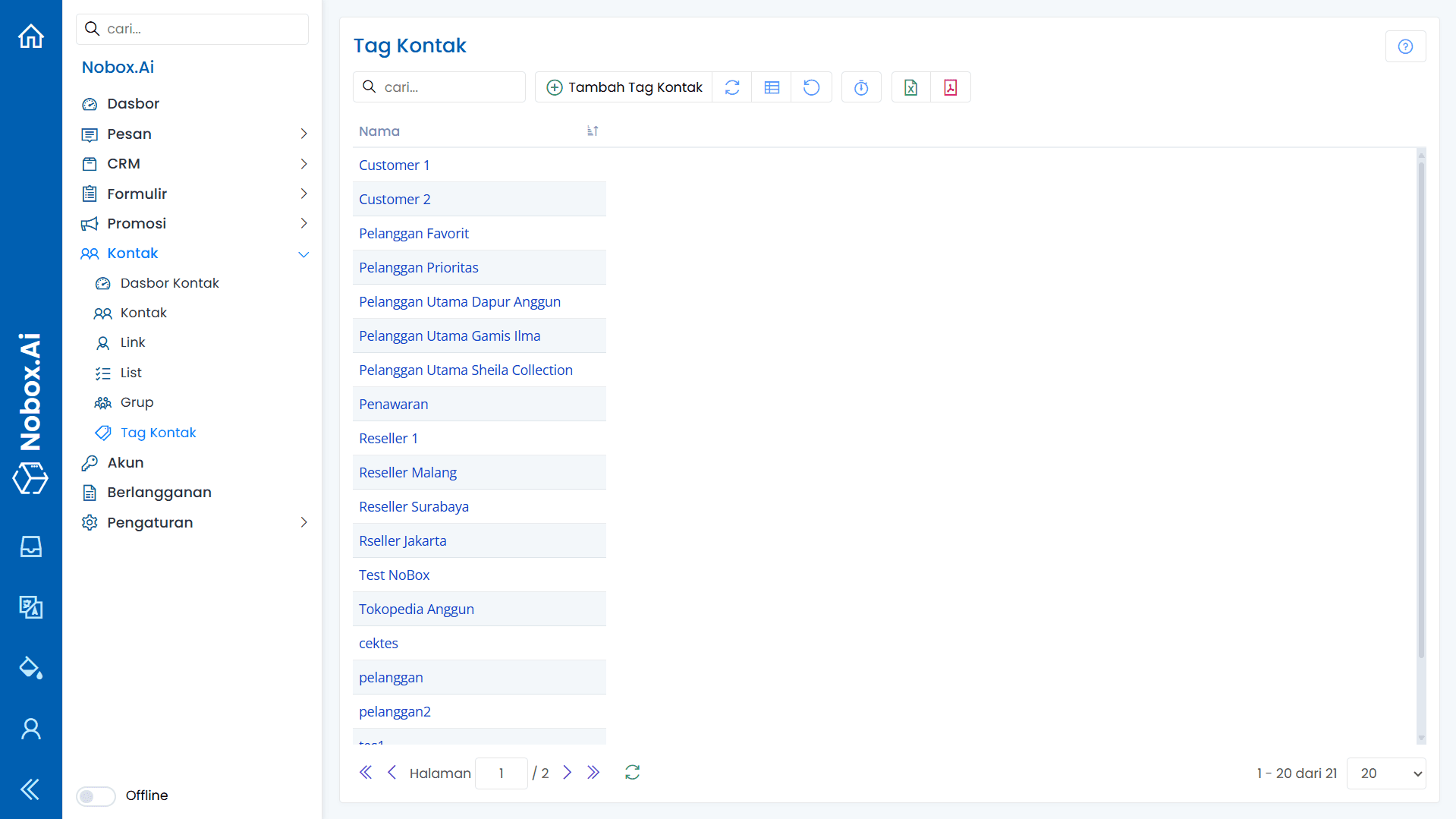Open the inbox icon in left rail
The image size is (1456, 819).
[x=30, y=547]
